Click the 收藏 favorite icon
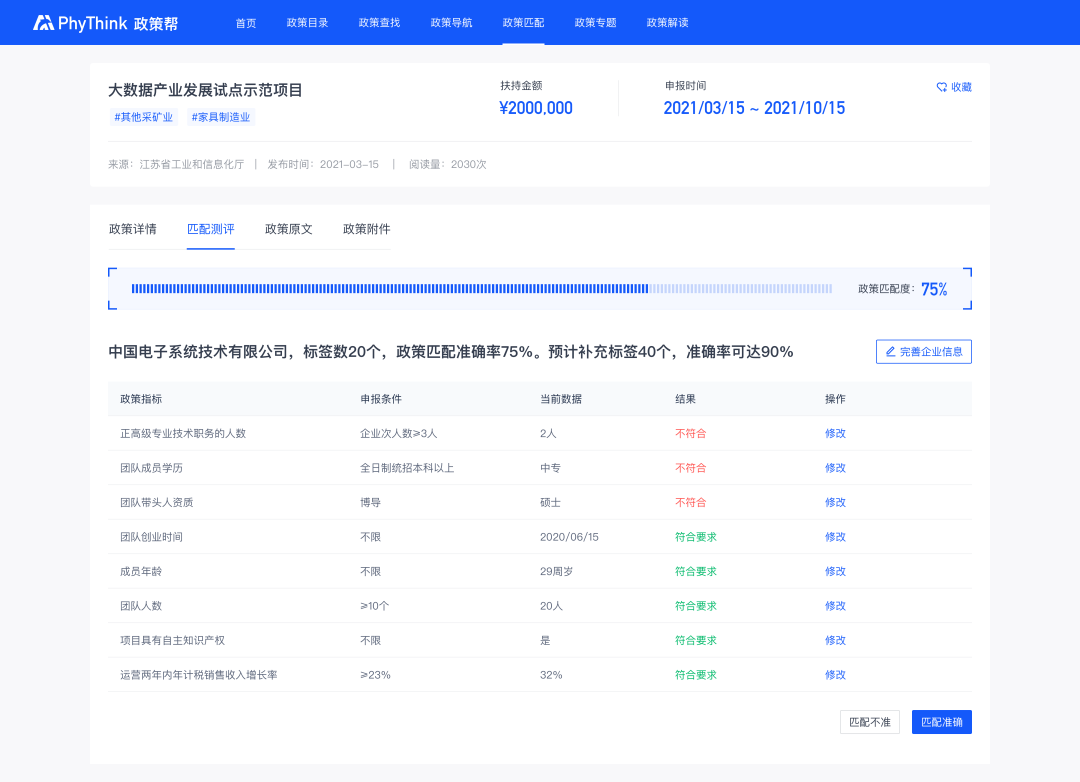Image resolution: width=1080 pixels, height=782 pixels. click(x=942, y=87)
